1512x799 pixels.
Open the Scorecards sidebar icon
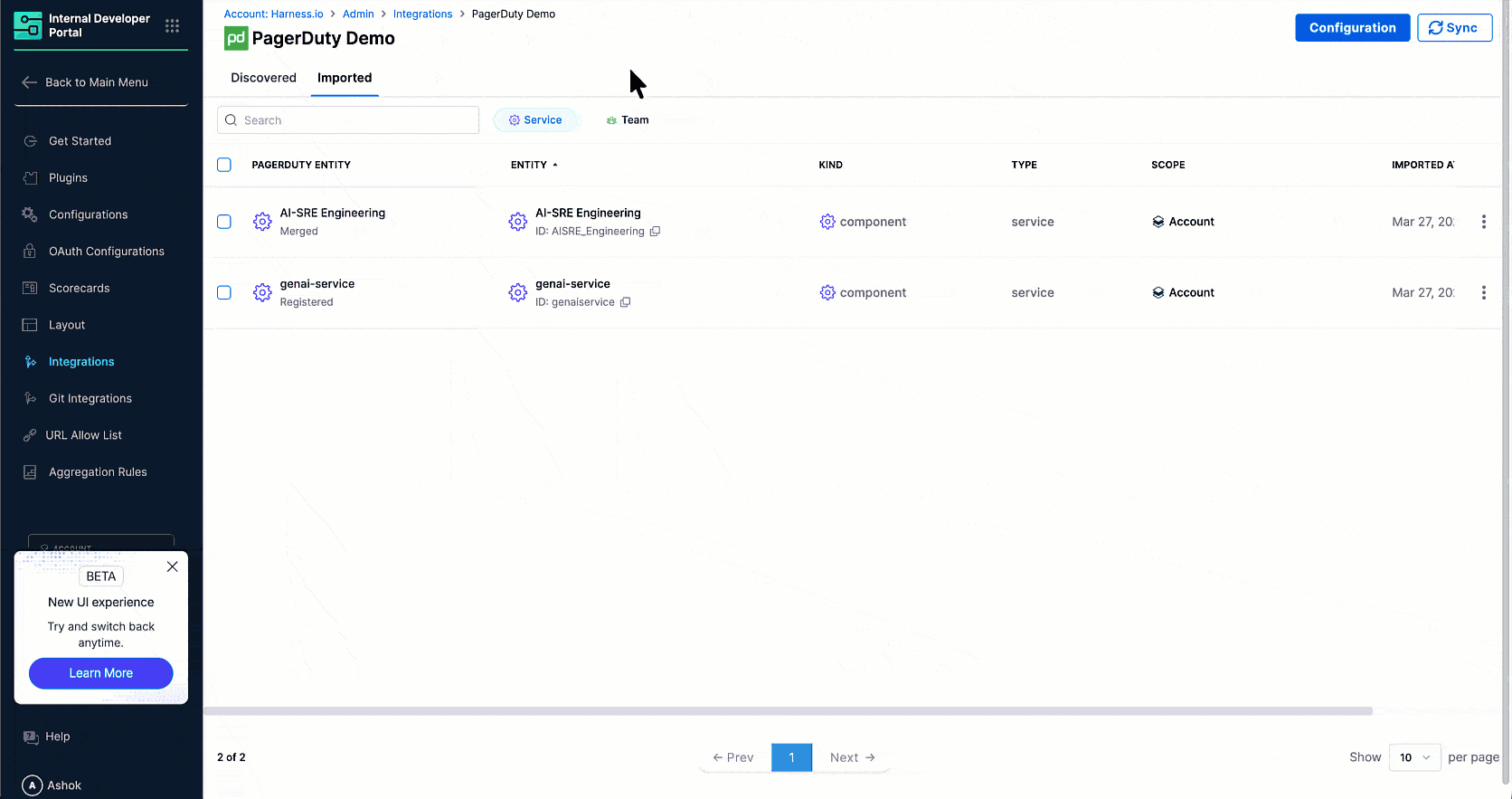(30, 289)
